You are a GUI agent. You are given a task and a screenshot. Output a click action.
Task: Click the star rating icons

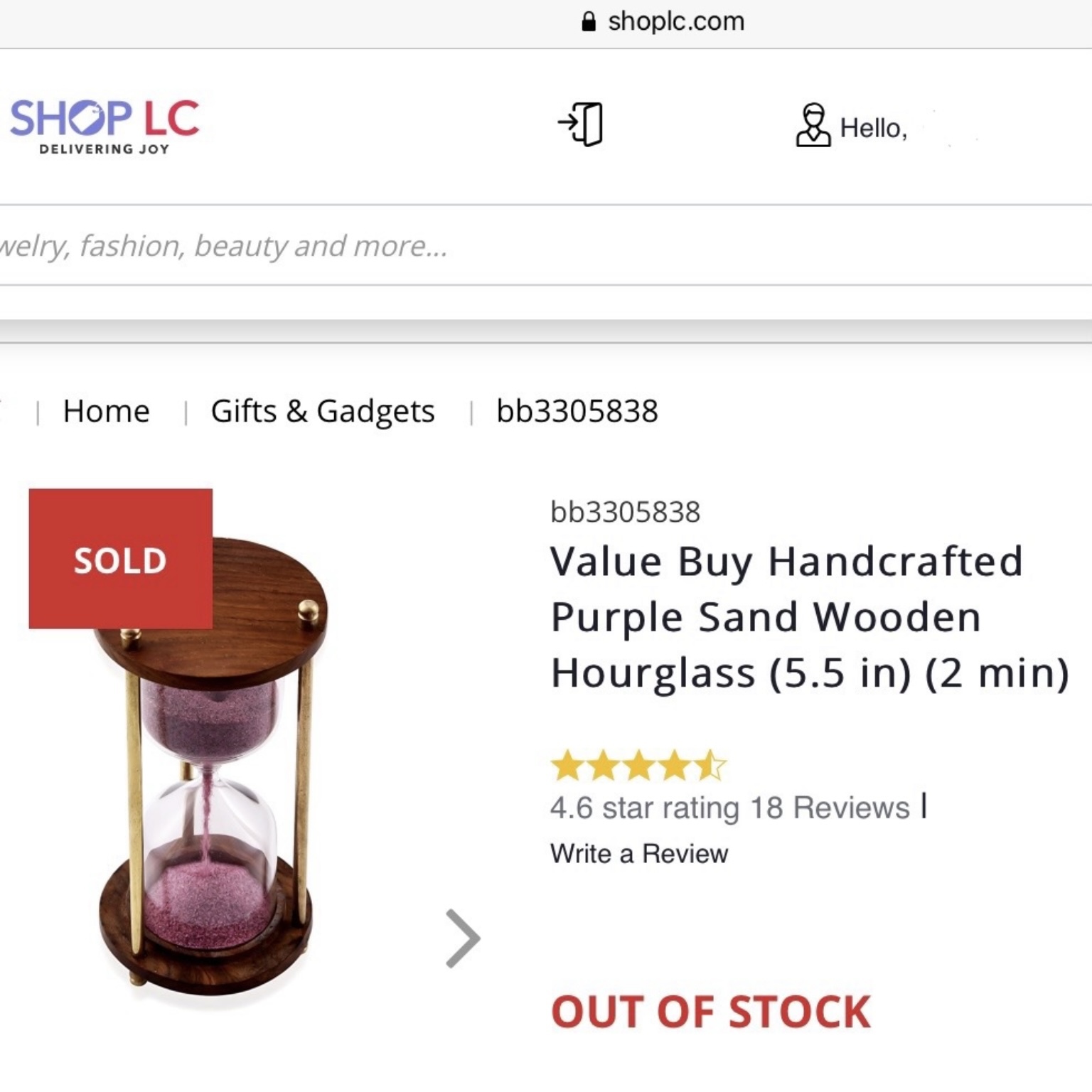638,766
